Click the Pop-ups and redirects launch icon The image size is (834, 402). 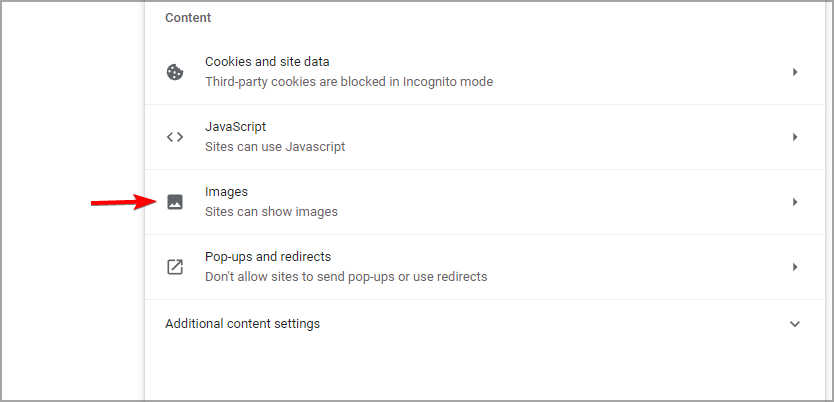[x=175, y=267]
